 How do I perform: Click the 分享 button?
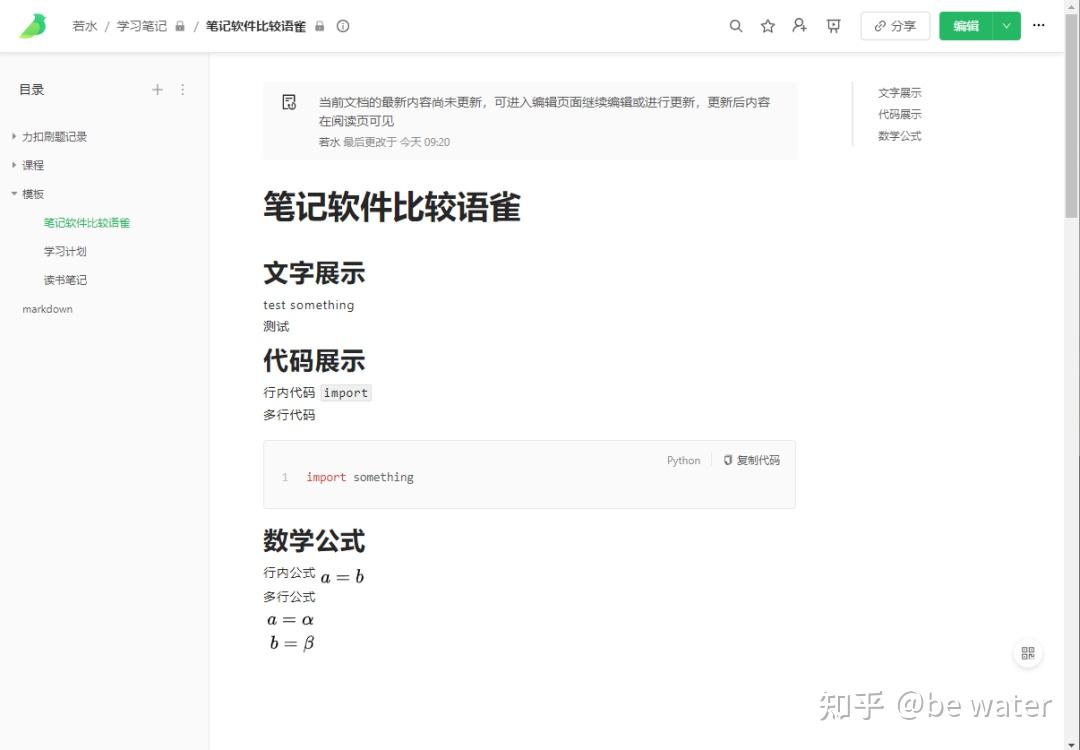point(895,26)
